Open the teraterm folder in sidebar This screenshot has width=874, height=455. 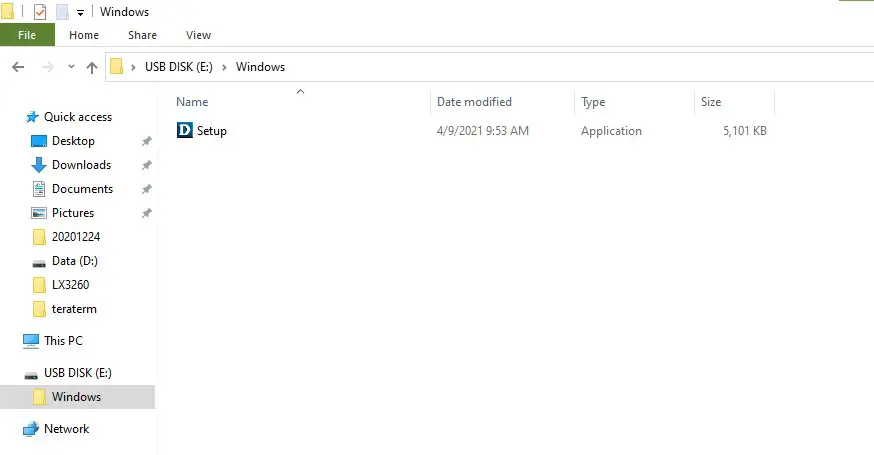(x=74, y=309)
